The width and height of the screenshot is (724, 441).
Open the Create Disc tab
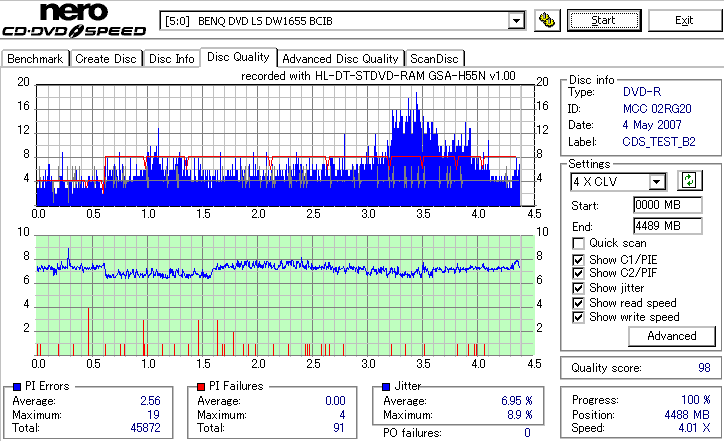[x=106, y=59]
